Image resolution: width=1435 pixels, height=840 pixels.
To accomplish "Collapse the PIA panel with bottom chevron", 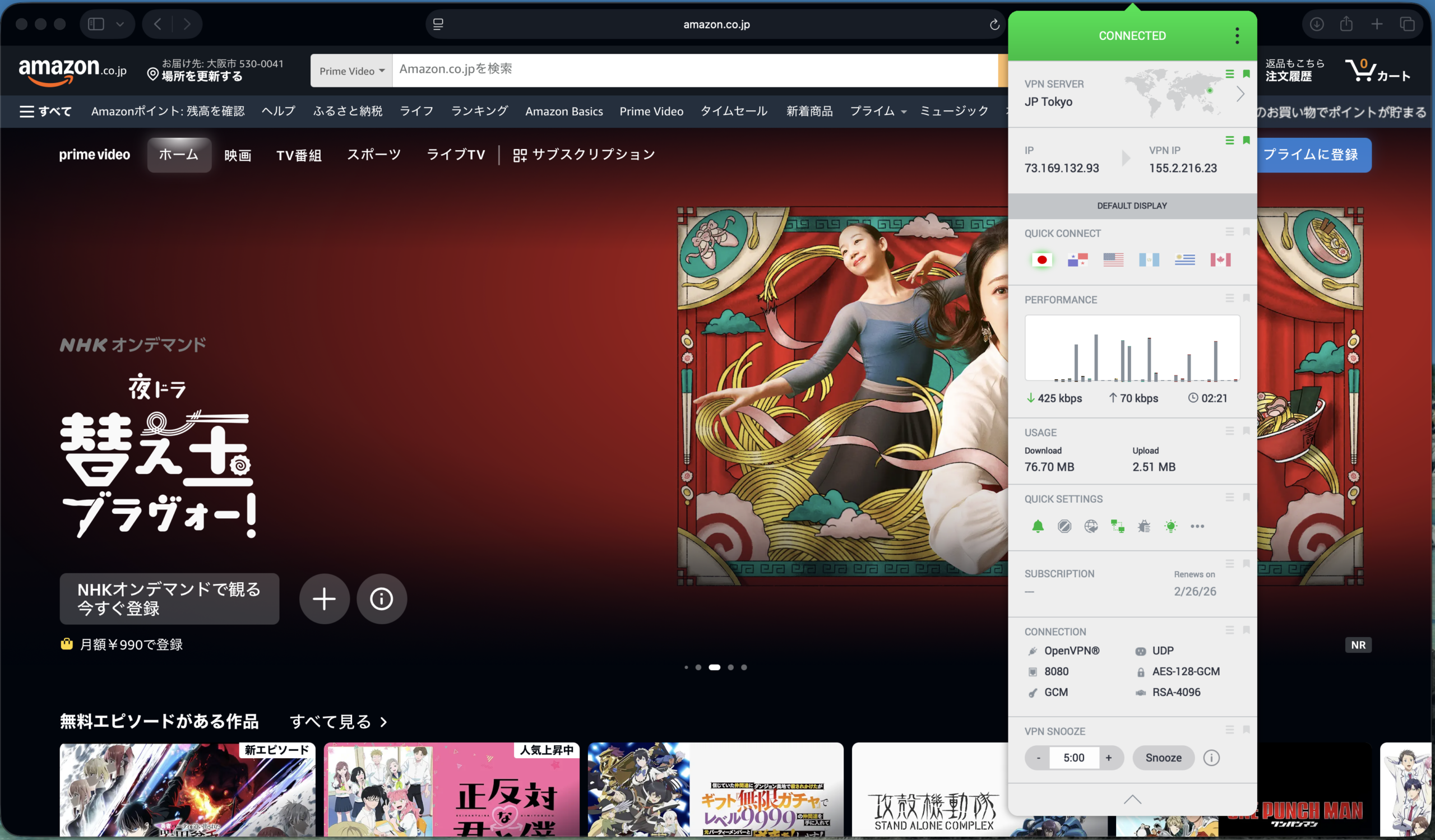I will tap(1132, 800).
